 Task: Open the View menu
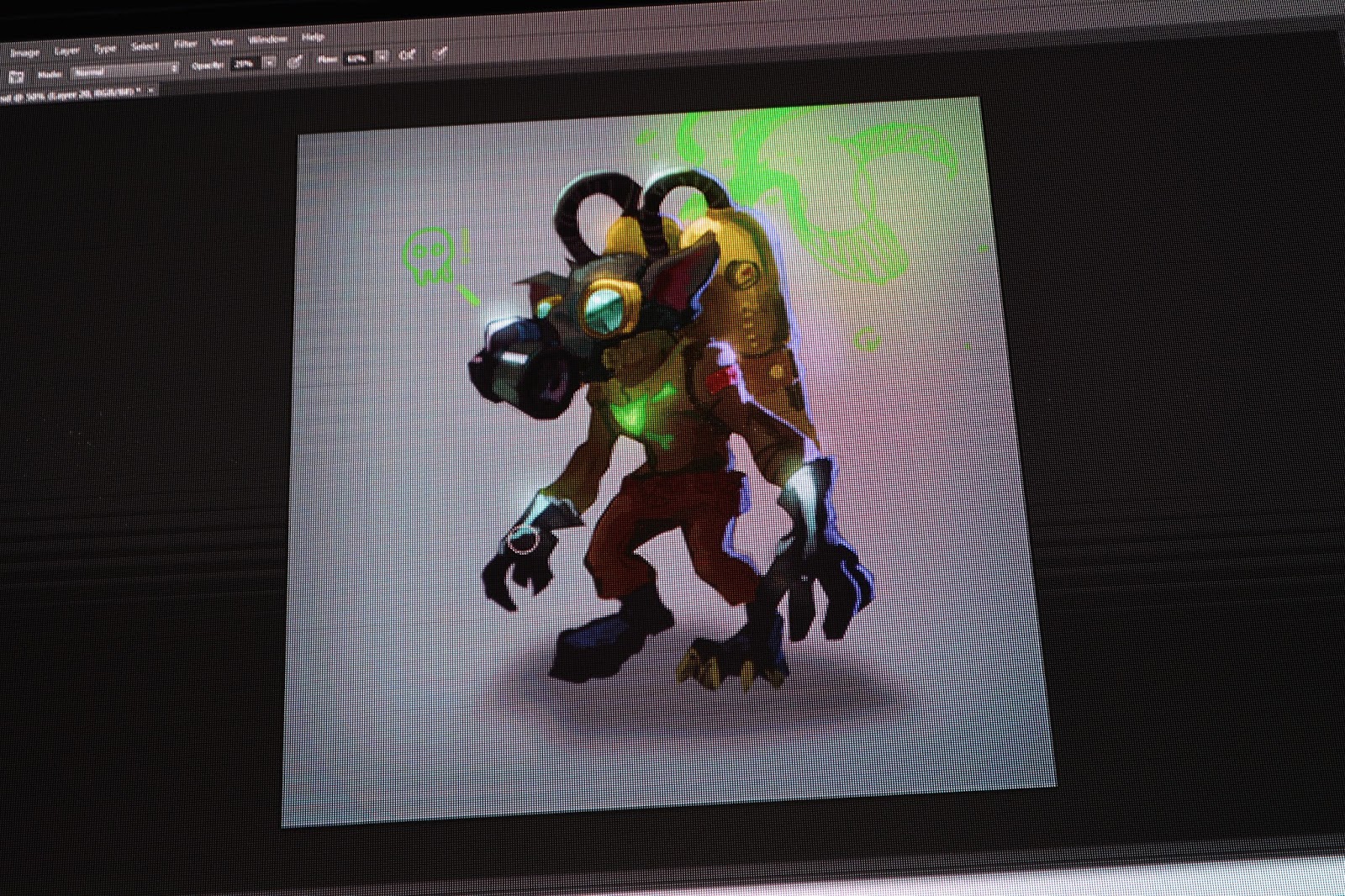coord(222,42)
